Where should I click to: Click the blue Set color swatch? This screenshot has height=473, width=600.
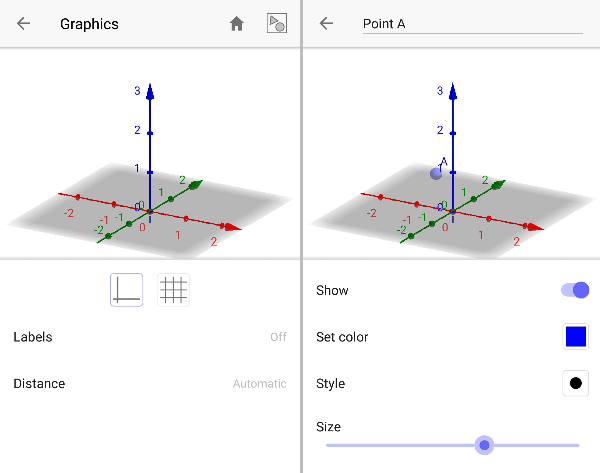575,337
